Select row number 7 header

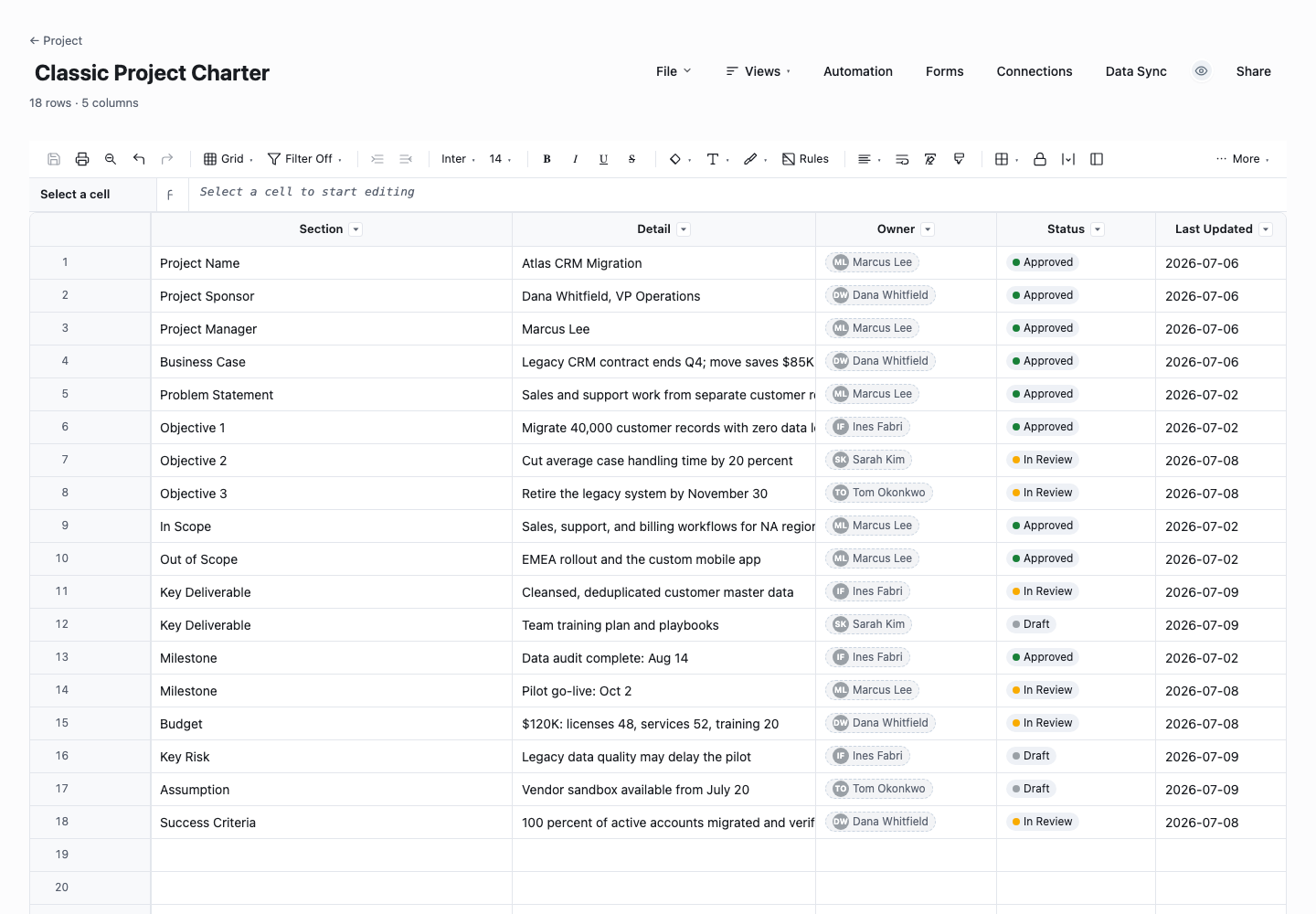coord(90,460)
